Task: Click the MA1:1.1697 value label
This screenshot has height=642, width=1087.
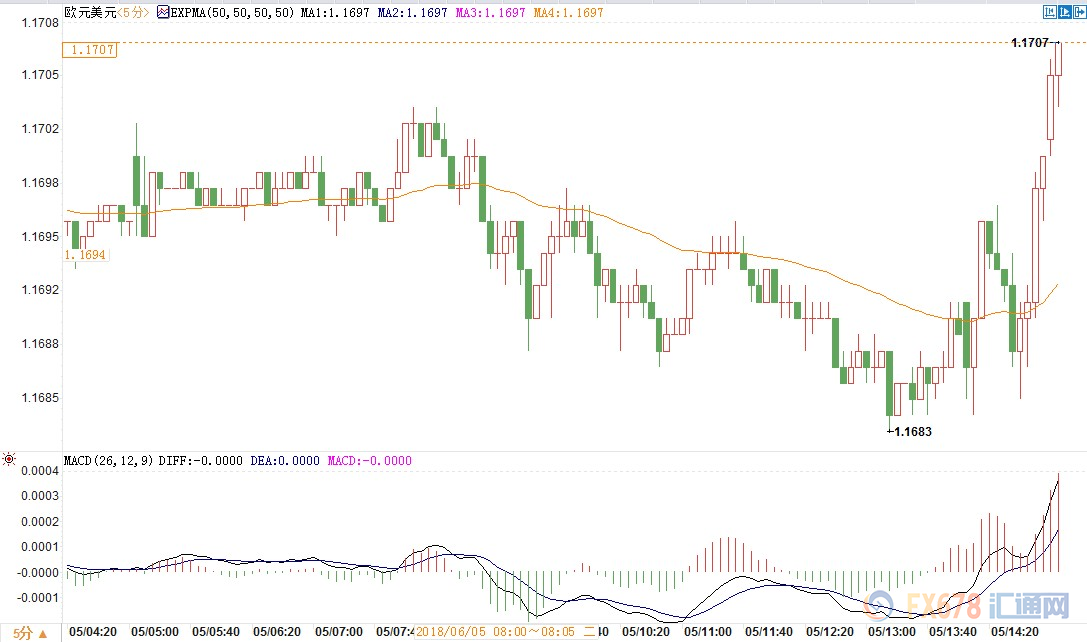Action: click(x=335, y=12)
